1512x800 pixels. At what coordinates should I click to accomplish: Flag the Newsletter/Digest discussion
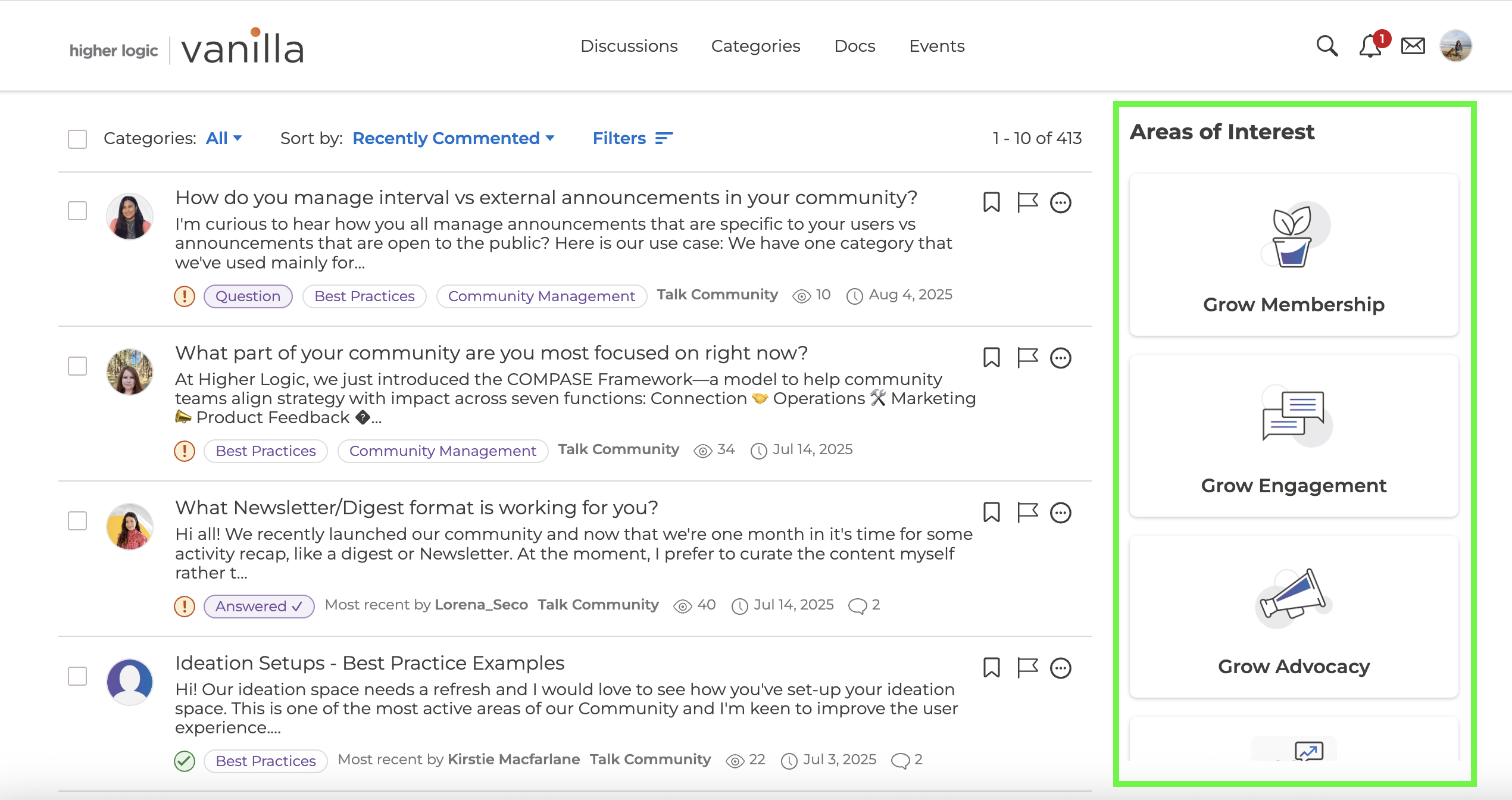[1027, 512]
